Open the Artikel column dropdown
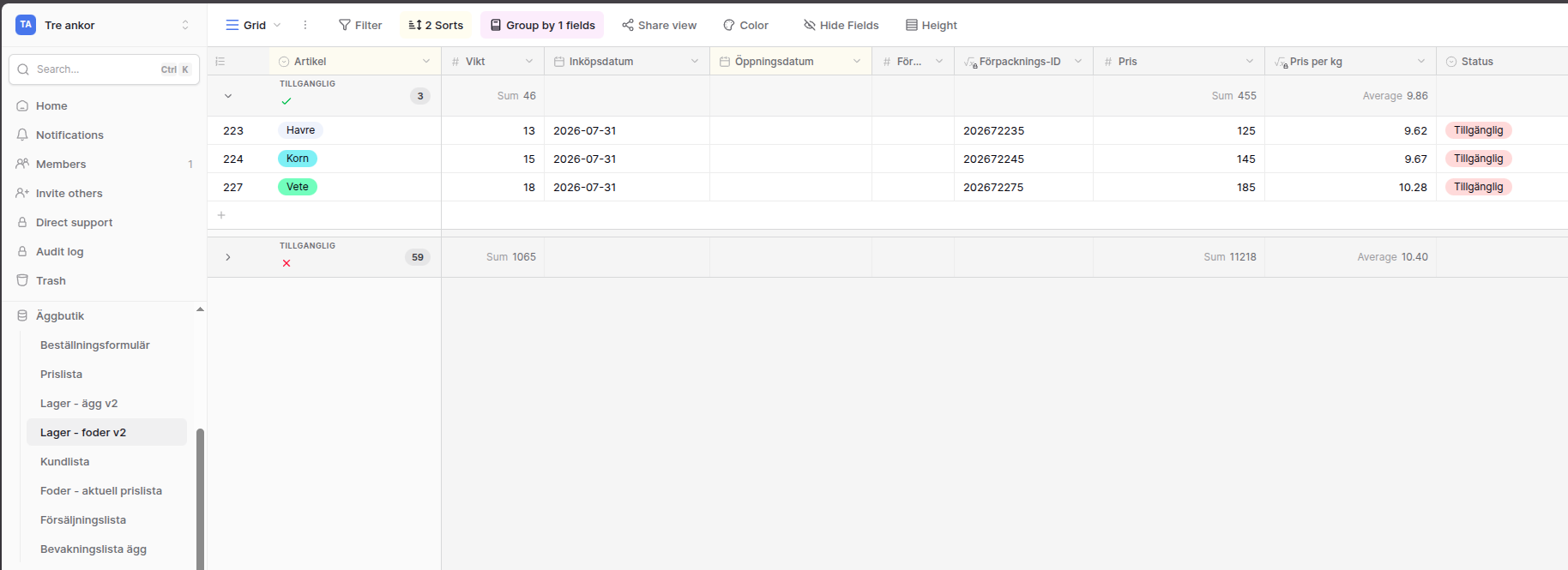This screenshot has width=1568, height=570. point(426,62)
